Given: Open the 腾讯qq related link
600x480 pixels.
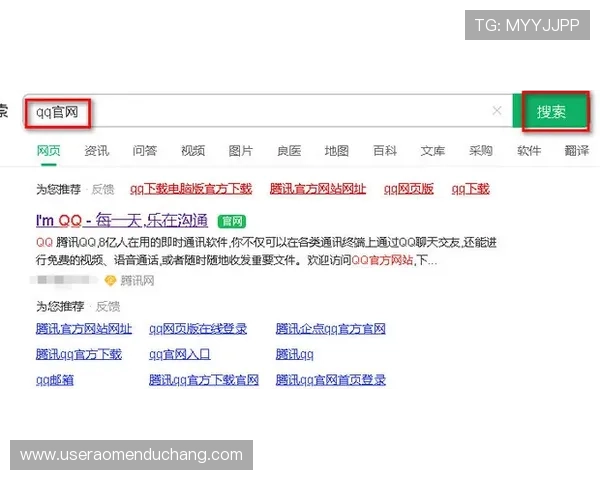Looking at the screenshot, I should pos(294,354).
